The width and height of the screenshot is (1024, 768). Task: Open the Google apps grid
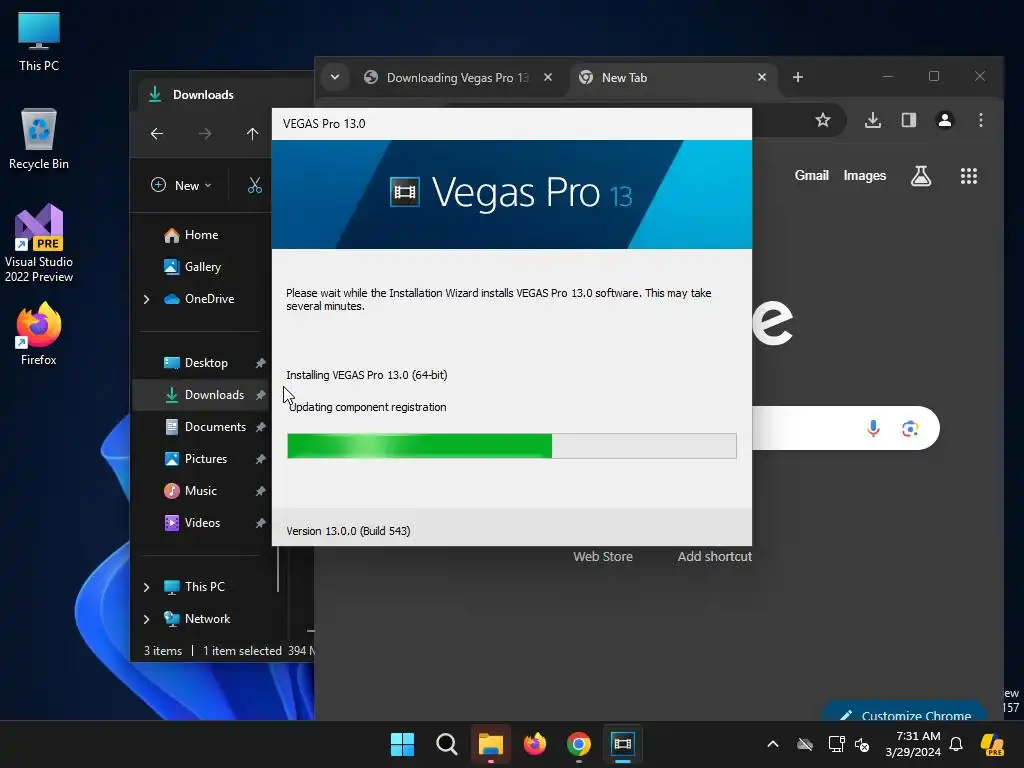968,176
